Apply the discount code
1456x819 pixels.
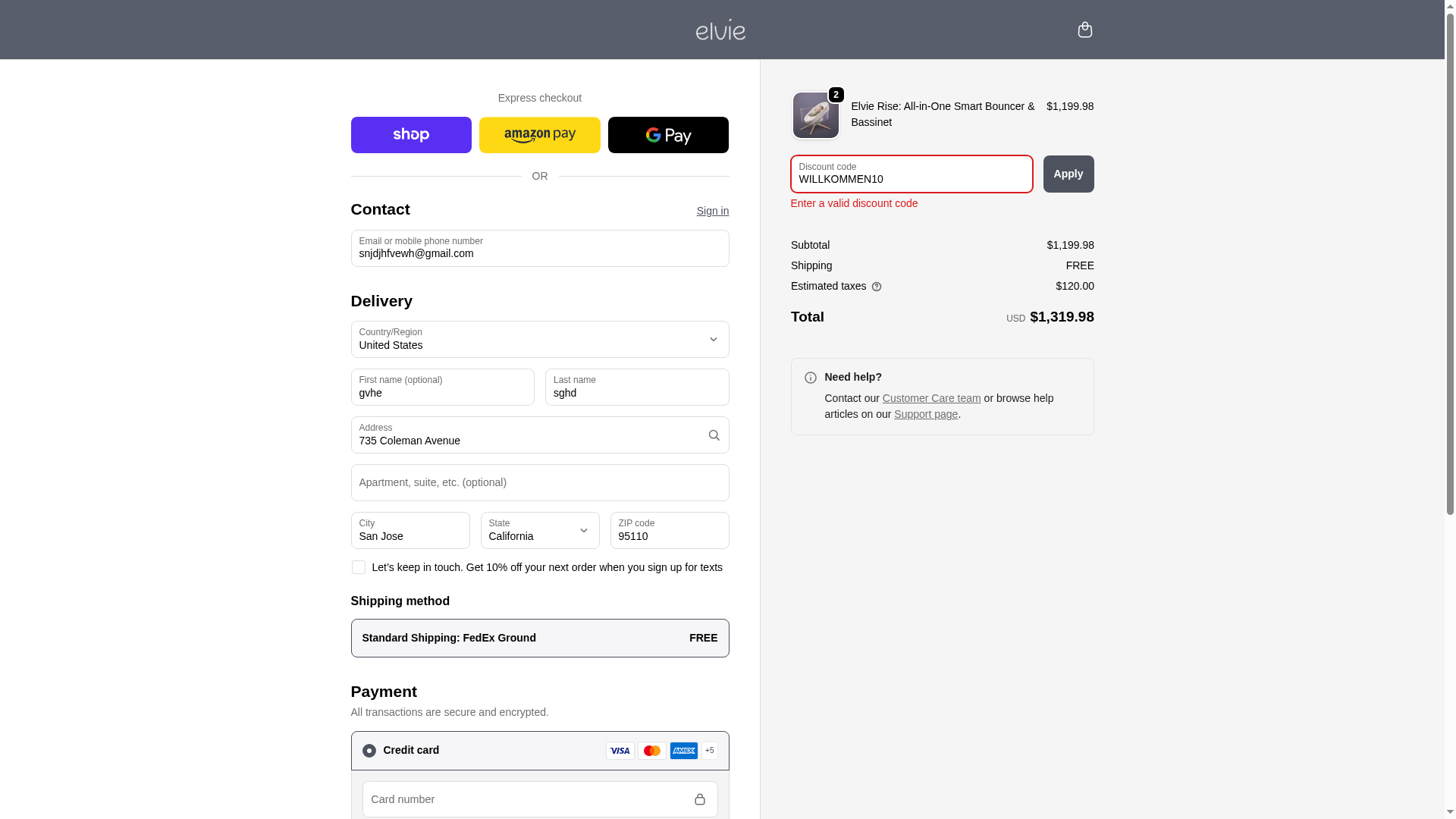1068,174
